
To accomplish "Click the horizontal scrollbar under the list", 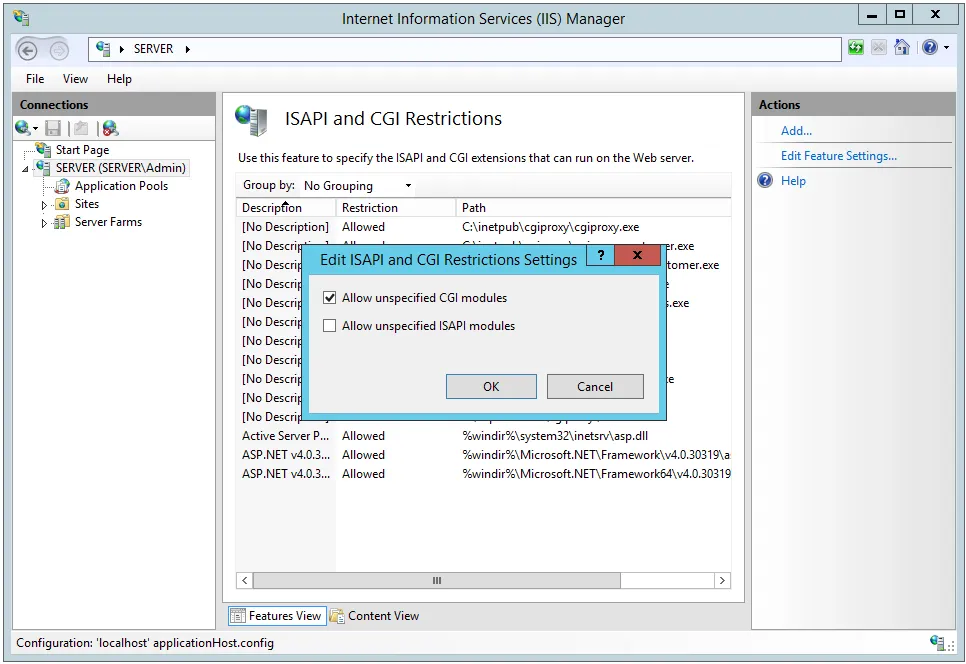I will tap(436, 580).
